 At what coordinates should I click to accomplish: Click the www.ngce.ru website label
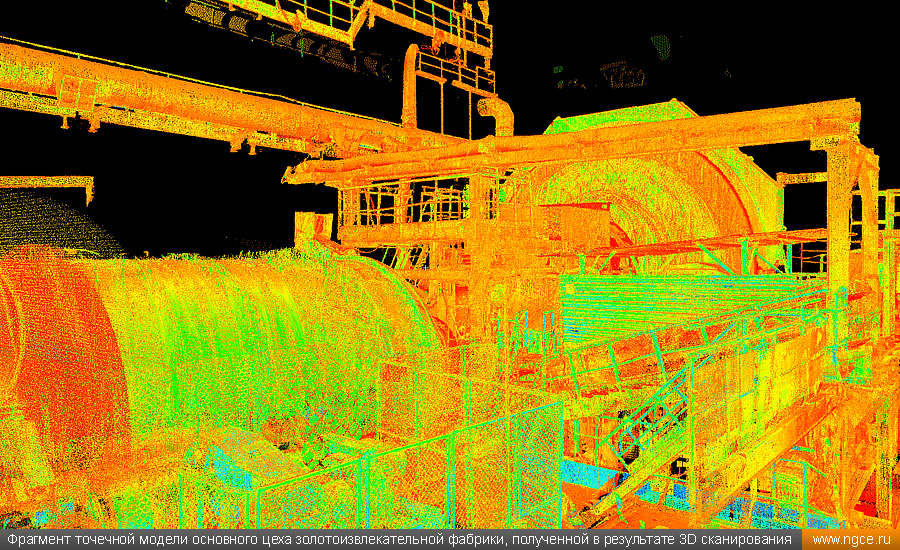(851, 540)
